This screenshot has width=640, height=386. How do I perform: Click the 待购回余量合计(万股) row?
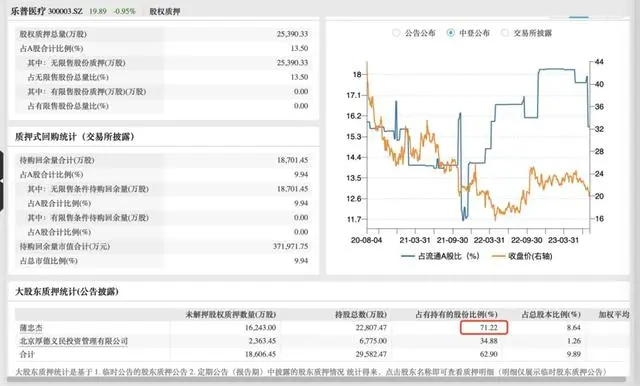163,160
